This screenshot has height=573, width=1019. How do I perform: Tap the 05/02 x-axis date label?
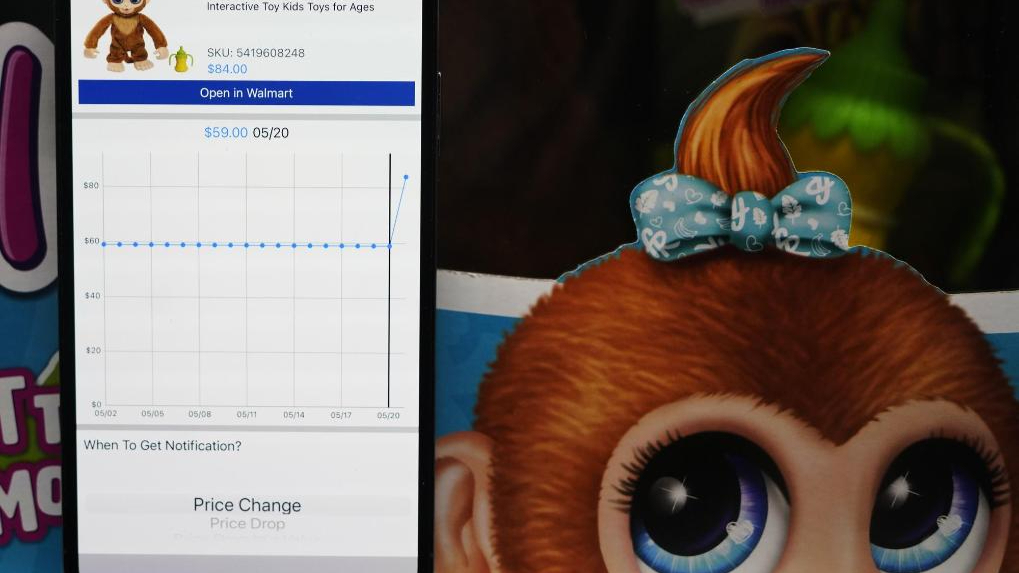click(x=106, y=413)
